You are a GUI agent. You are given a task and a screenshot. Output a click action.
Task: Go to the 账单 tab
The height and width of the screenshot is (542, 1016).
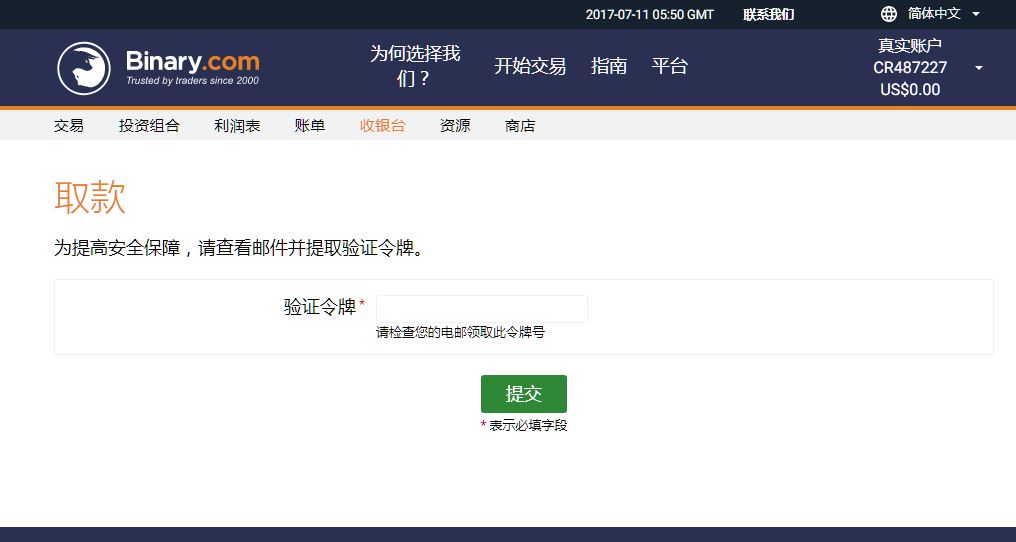310,126
